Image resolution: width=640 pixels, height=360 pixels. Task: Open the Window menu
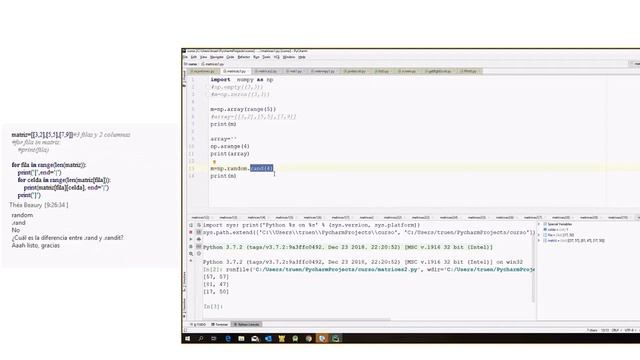289,57
